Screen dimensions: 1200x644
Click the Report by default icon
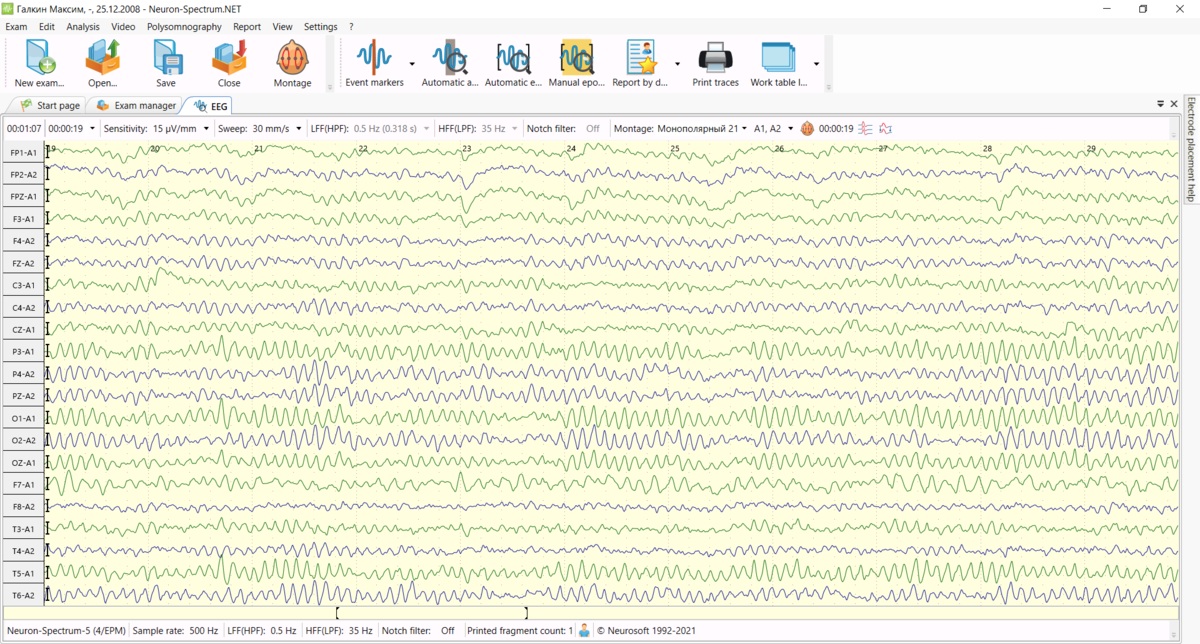(640, 58)
